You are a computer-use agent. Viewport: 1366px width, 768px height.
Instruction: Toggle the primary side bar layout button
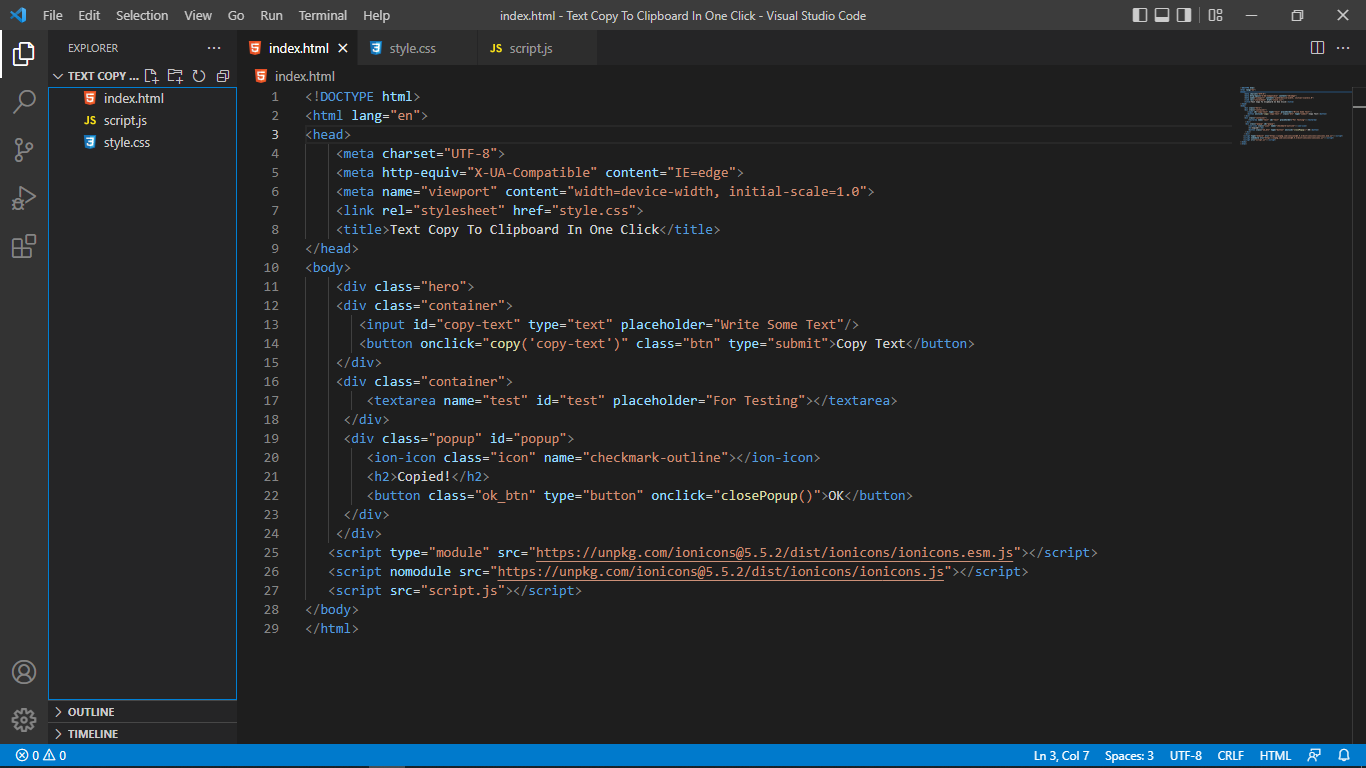[x=1140, y=15]
